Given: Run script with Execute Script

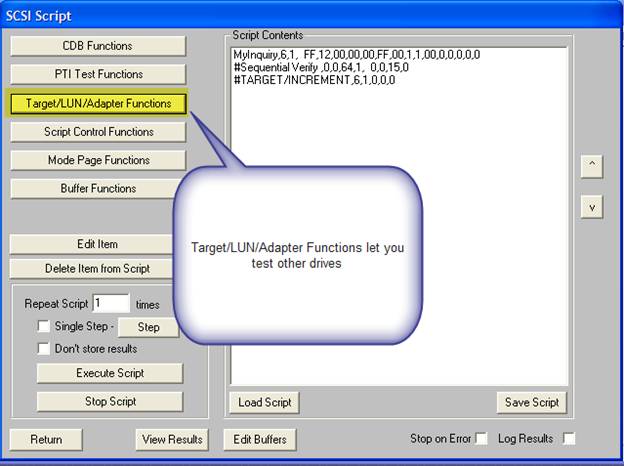Looking at the screenshot, I should tap(110, 373).
